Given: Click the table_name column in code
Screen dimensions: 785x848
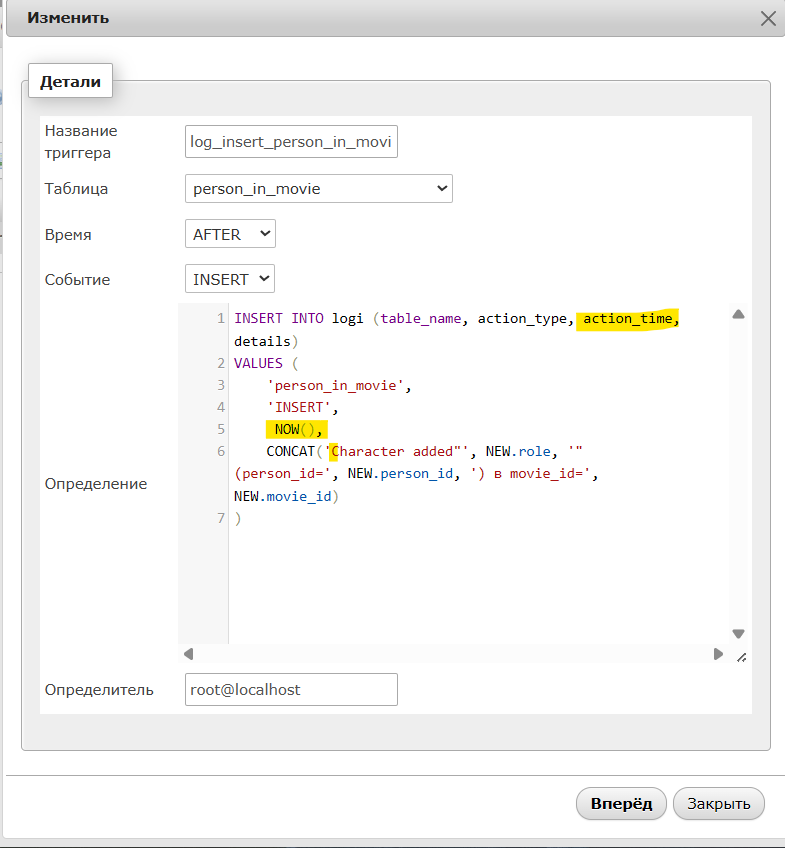Looking at the screenshot, I should pyautogui.click(x=420, y=319).
